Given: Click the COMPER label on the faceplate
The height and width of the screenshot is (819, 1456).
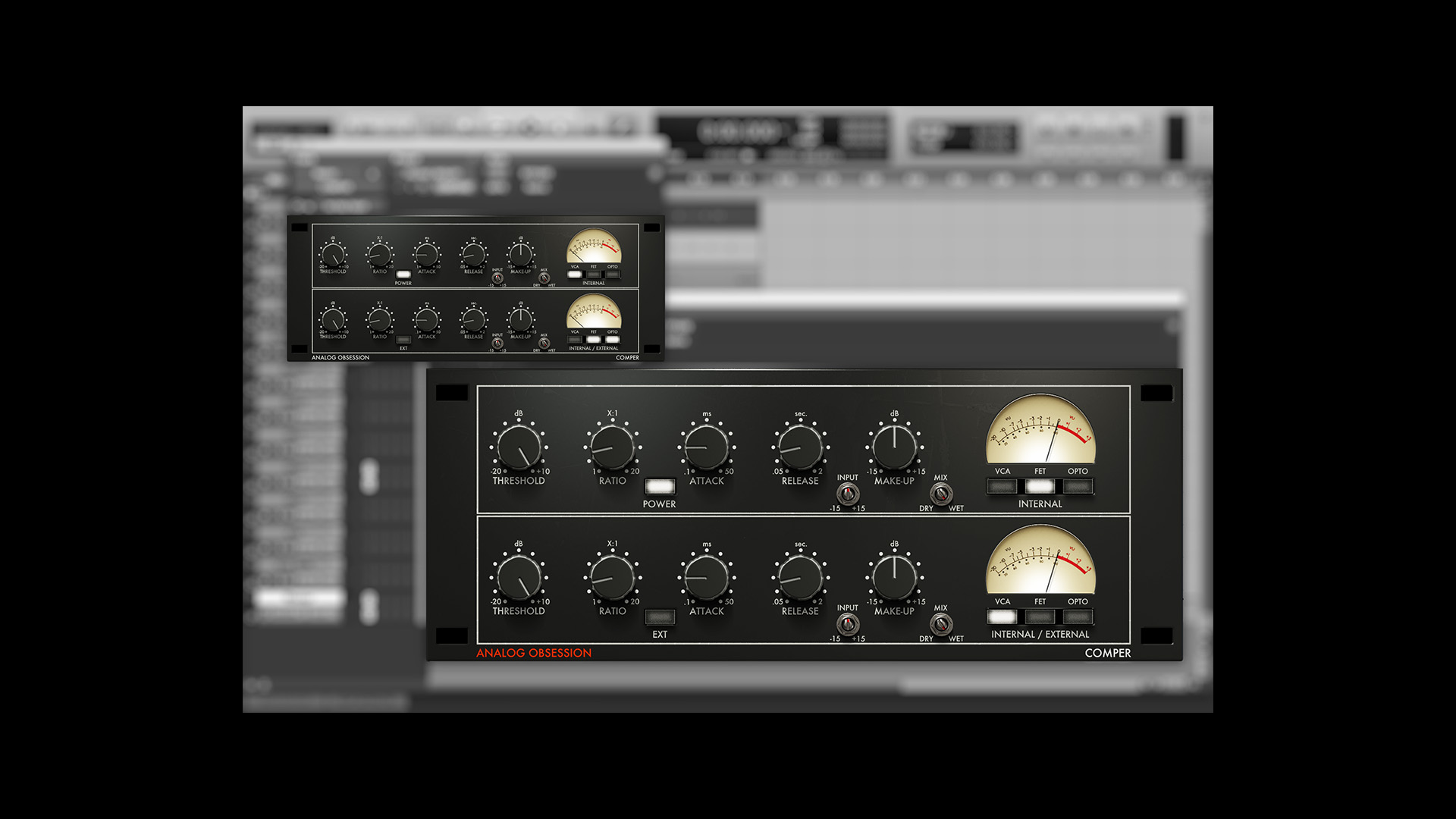Looking at the screenshot, I should 1107,652.
